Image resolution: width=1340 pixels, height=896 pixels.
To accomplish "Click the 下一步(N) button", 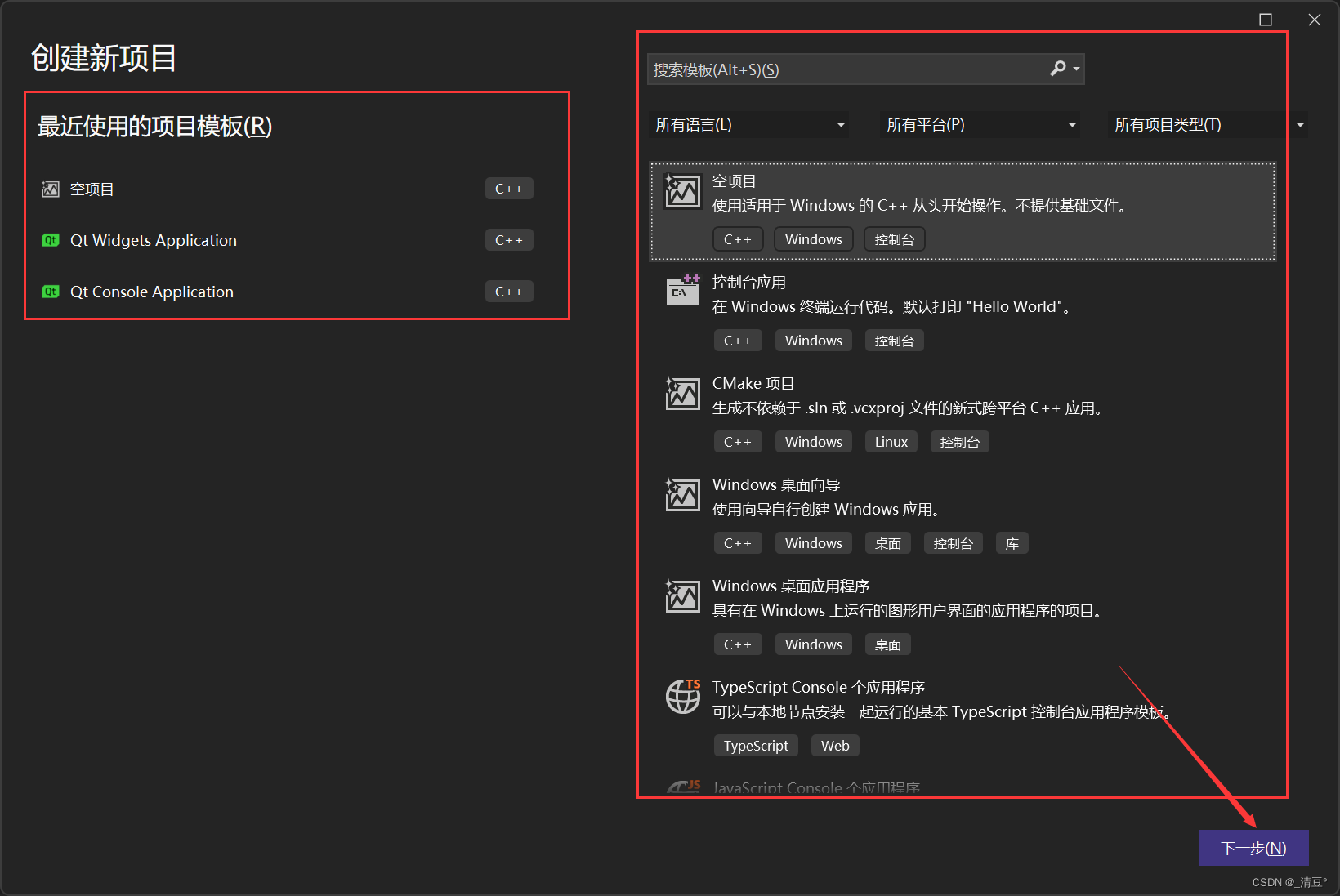I will 1253,848.
